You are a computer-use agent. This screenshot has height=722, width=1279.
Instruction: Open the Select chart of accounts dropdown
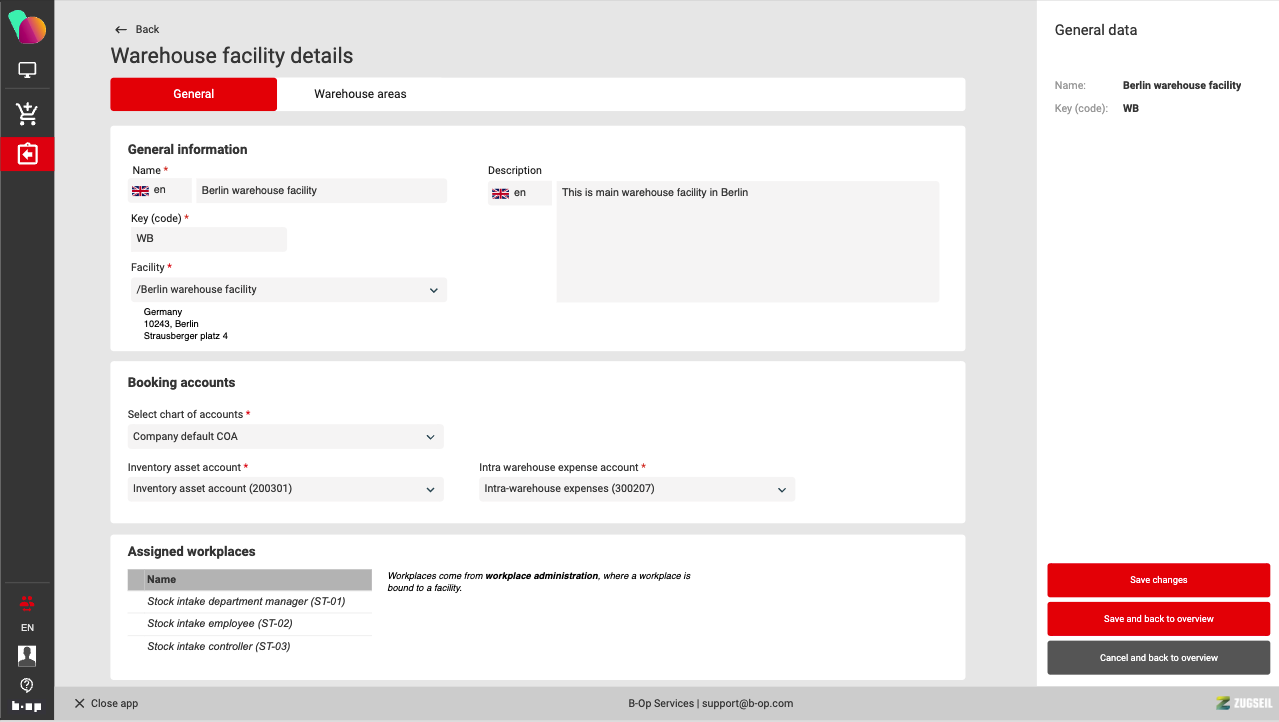click(x=285, y=437)
